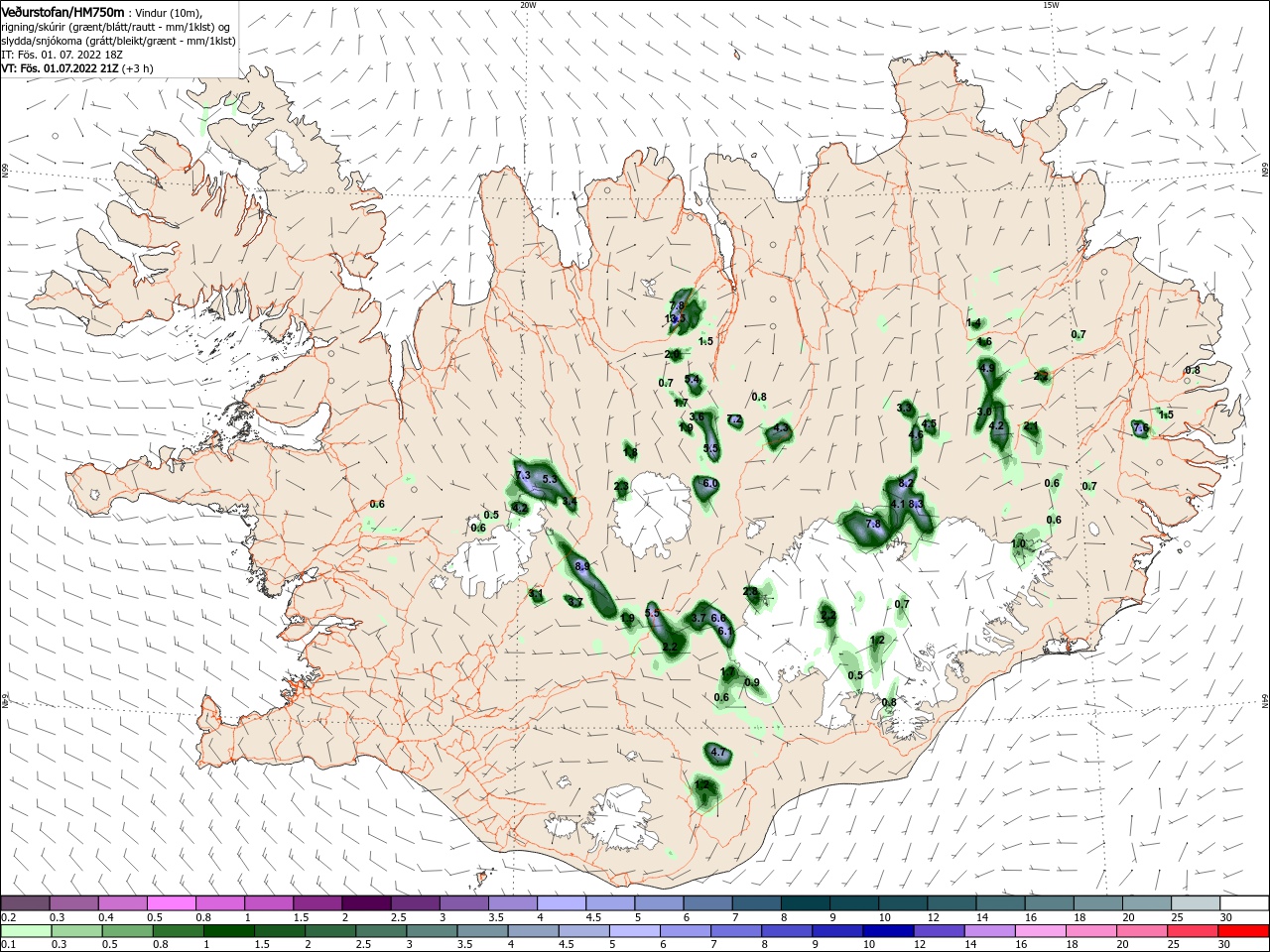1270x952 pixels.
Task: Click the 5.4 precipitation value
Action: [693, 380]
